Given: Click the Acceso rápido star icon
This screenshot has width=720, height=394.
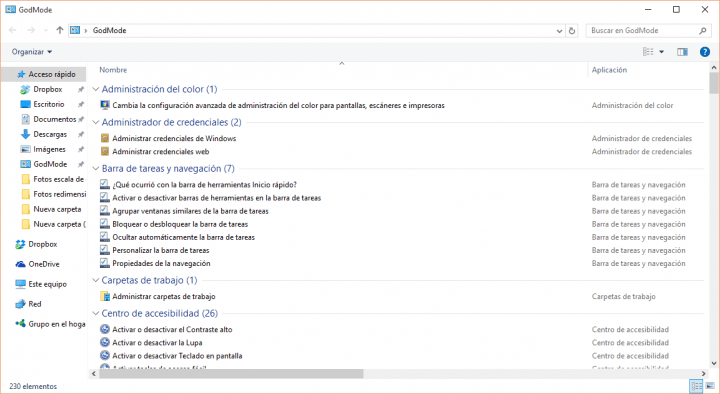Looking at the screenshot, I should 21,74.
